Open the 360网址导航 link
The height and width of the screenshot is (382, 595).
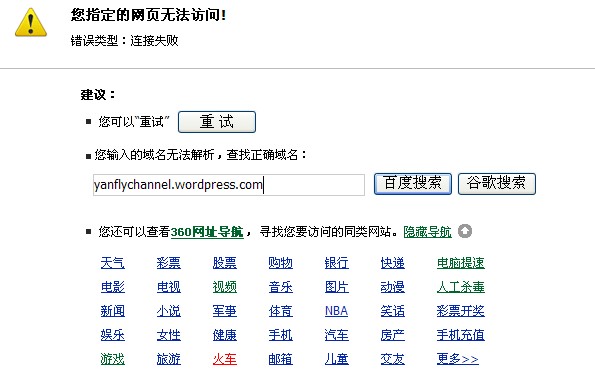point(207,231)
